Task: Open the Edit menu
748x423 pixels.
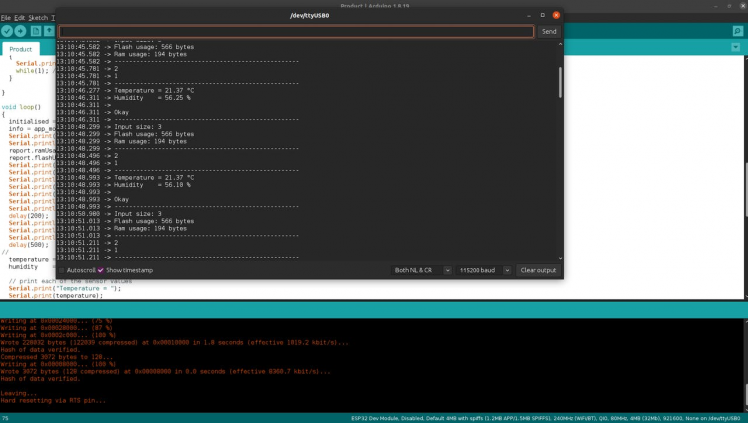Action: [x=19, y=18]
